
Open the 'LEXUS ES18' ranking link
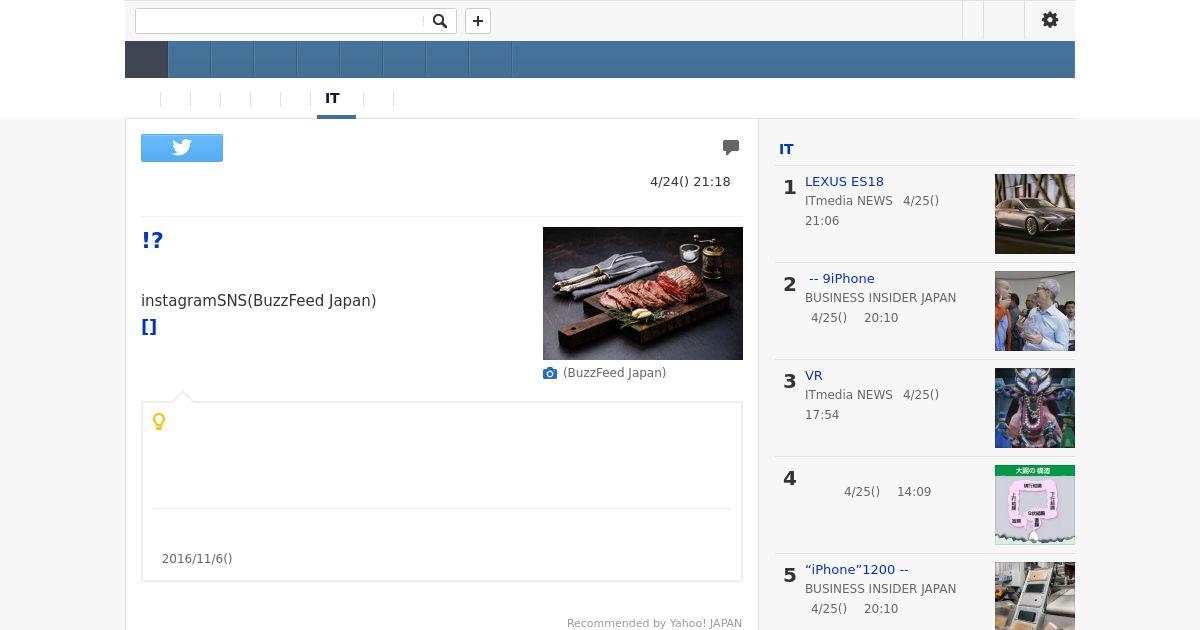coord(844,182)
